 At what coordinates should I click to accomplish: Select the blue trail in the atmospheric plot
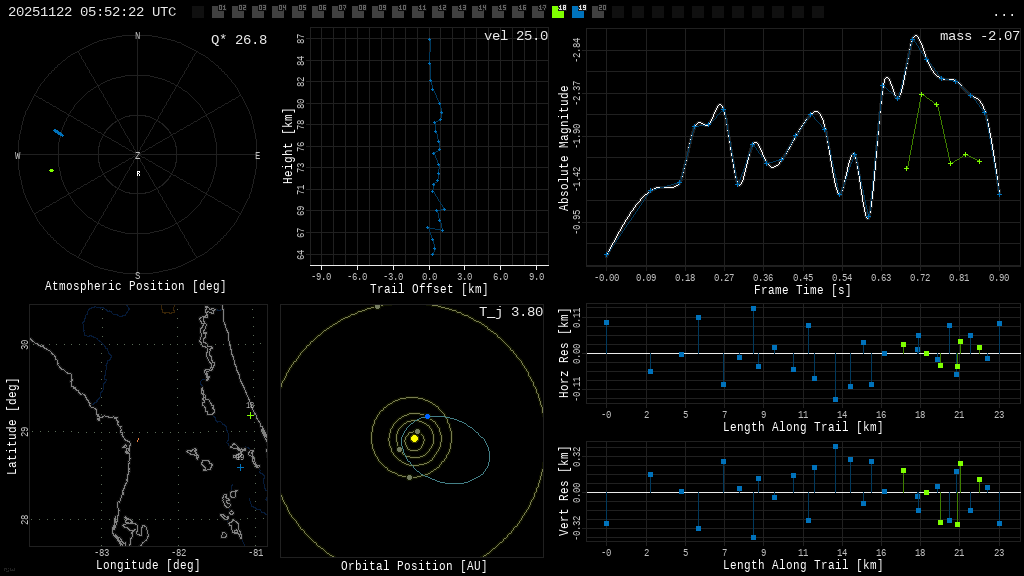(58, 132)
